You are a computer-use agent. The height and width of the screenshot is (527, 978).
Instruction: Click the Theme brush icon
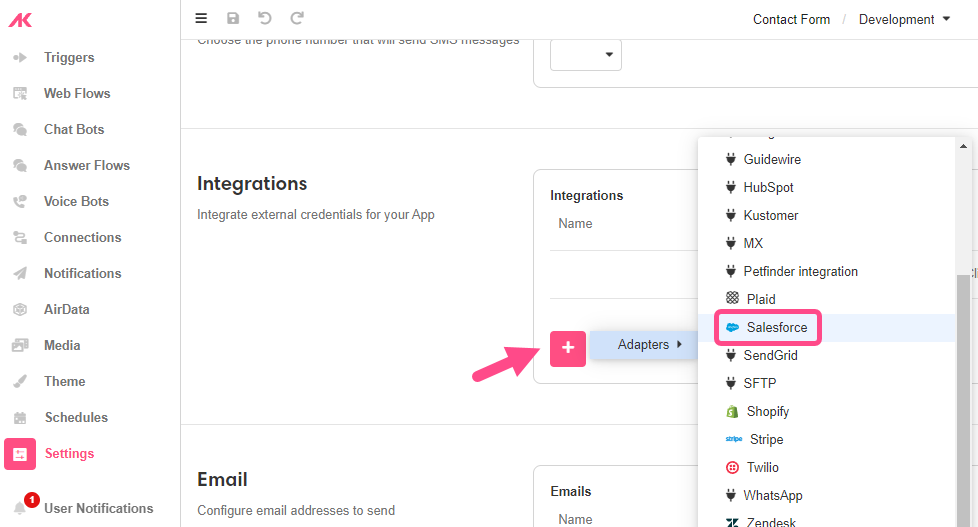[20, 381]
